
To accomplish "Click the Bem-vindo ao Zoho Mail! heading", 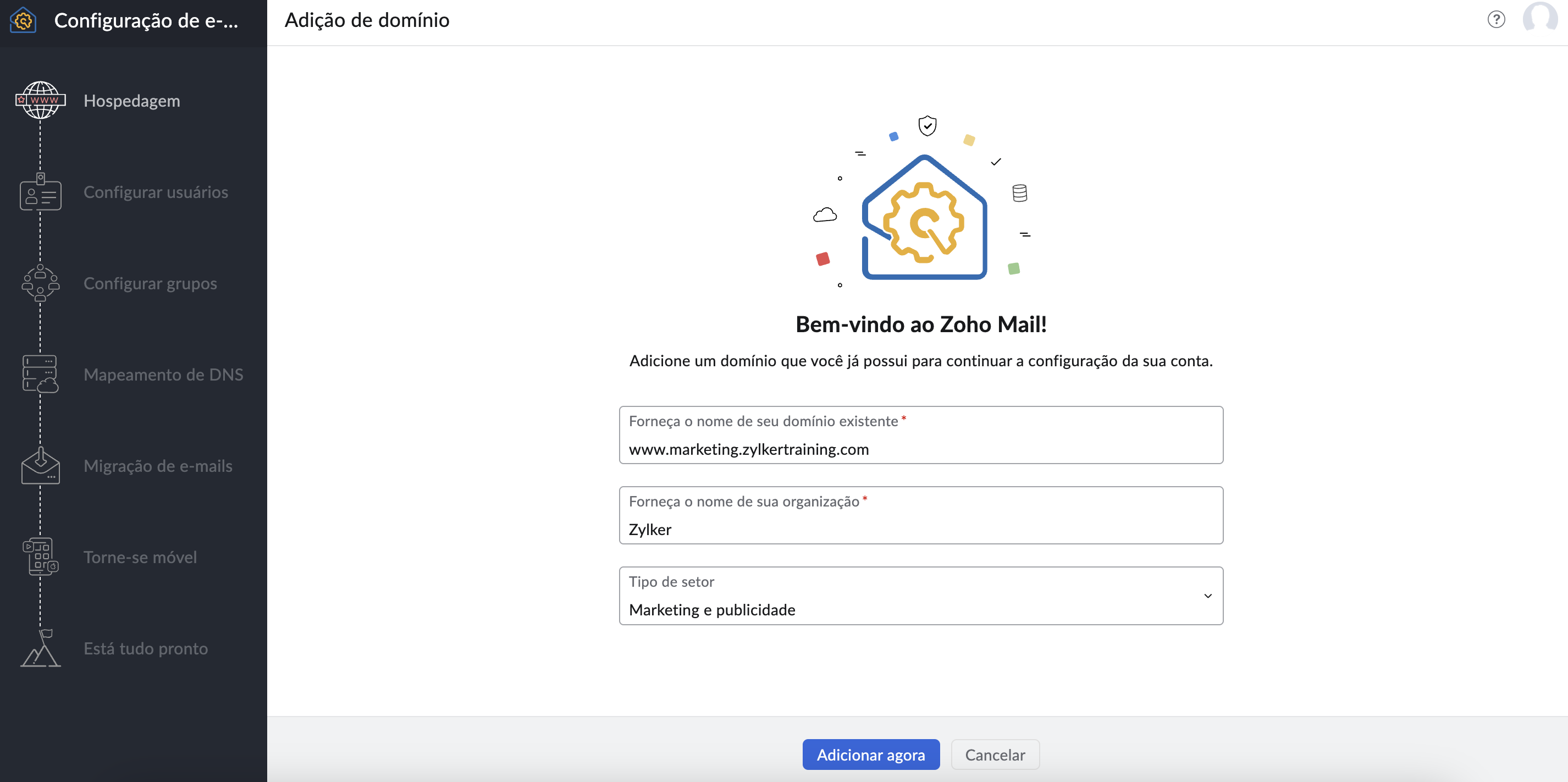I will pos(921,324).
